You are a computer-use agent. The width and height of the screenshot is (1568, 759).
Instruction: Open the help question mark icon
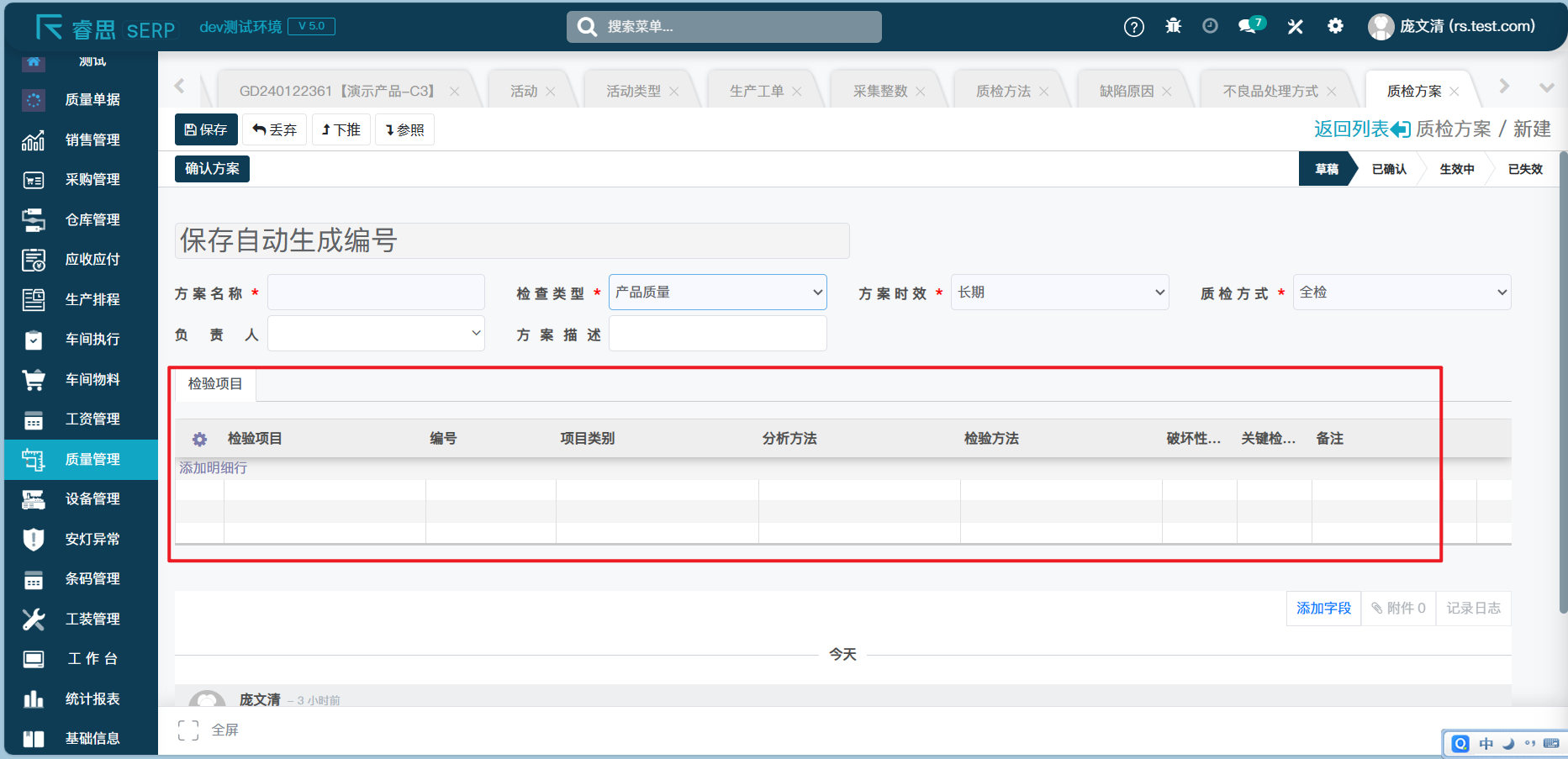tap(1133, 27)
